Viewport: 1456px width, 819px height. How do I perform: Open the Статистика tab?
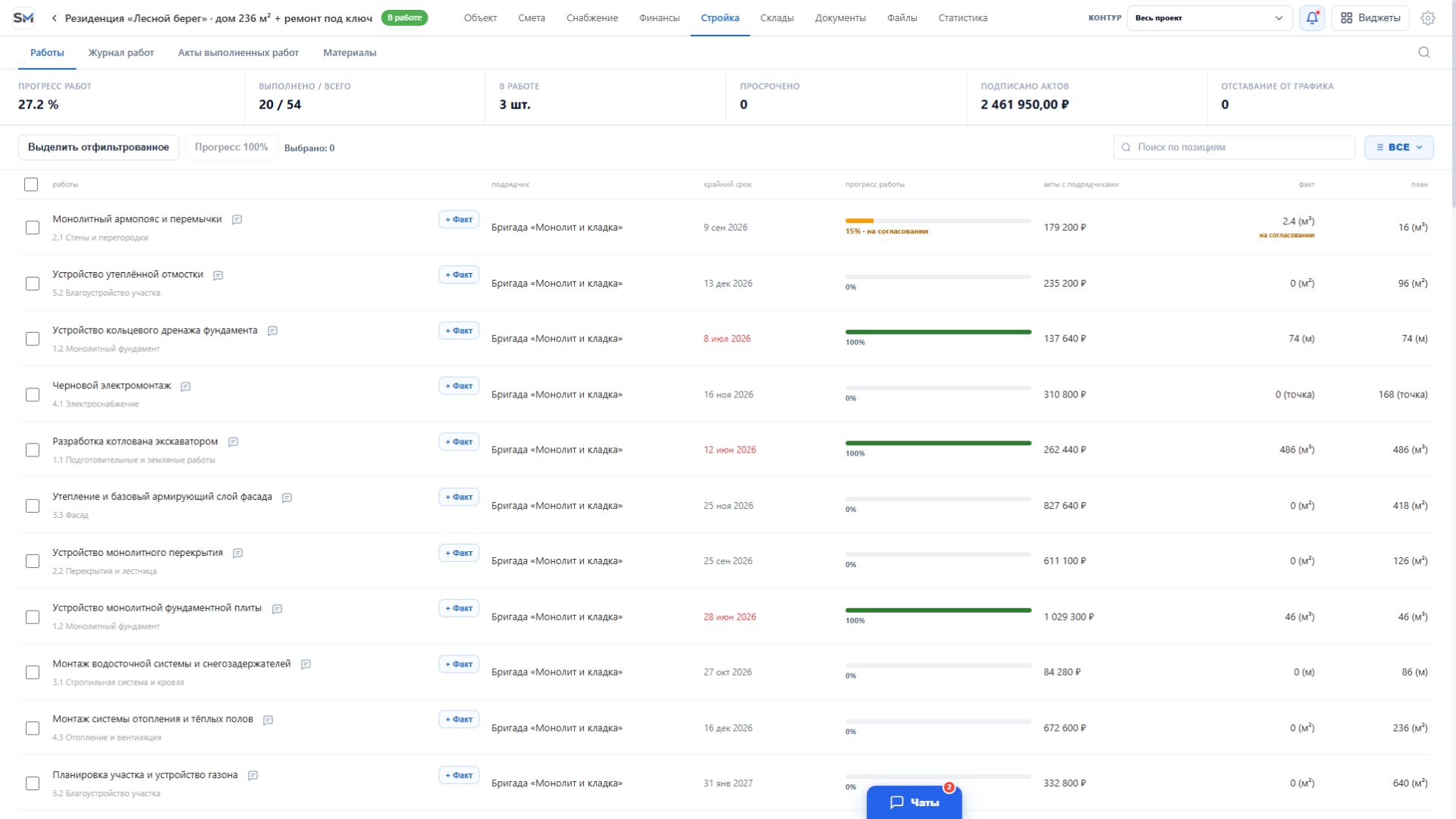962,18
